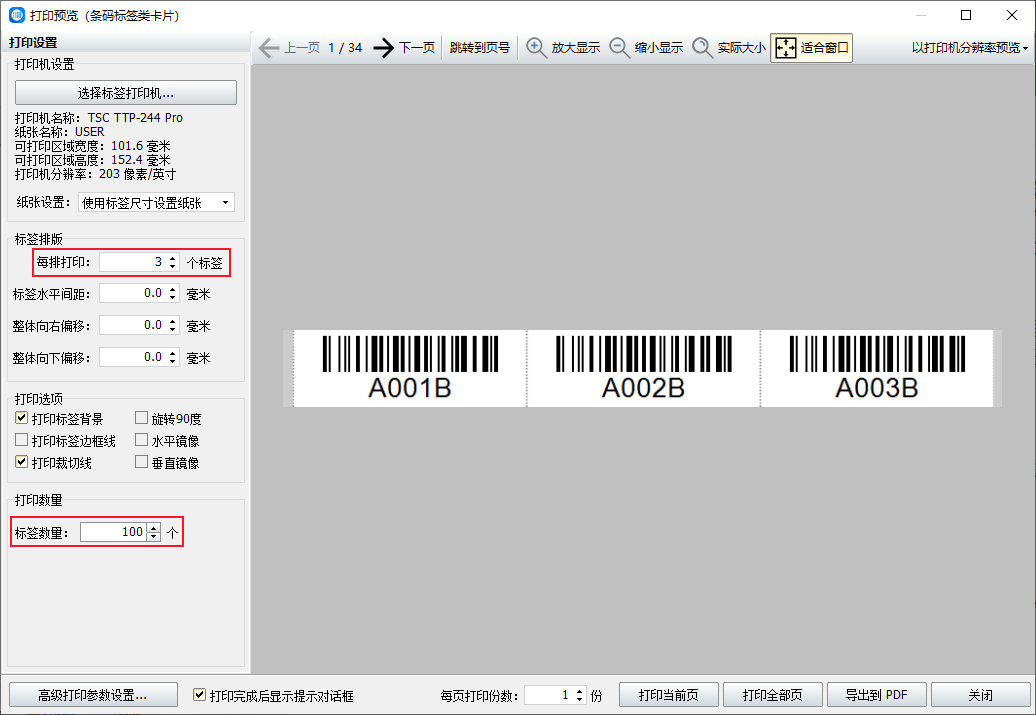Click the A003B barcode label preview
1036x715 pixels.
point(877,368)
